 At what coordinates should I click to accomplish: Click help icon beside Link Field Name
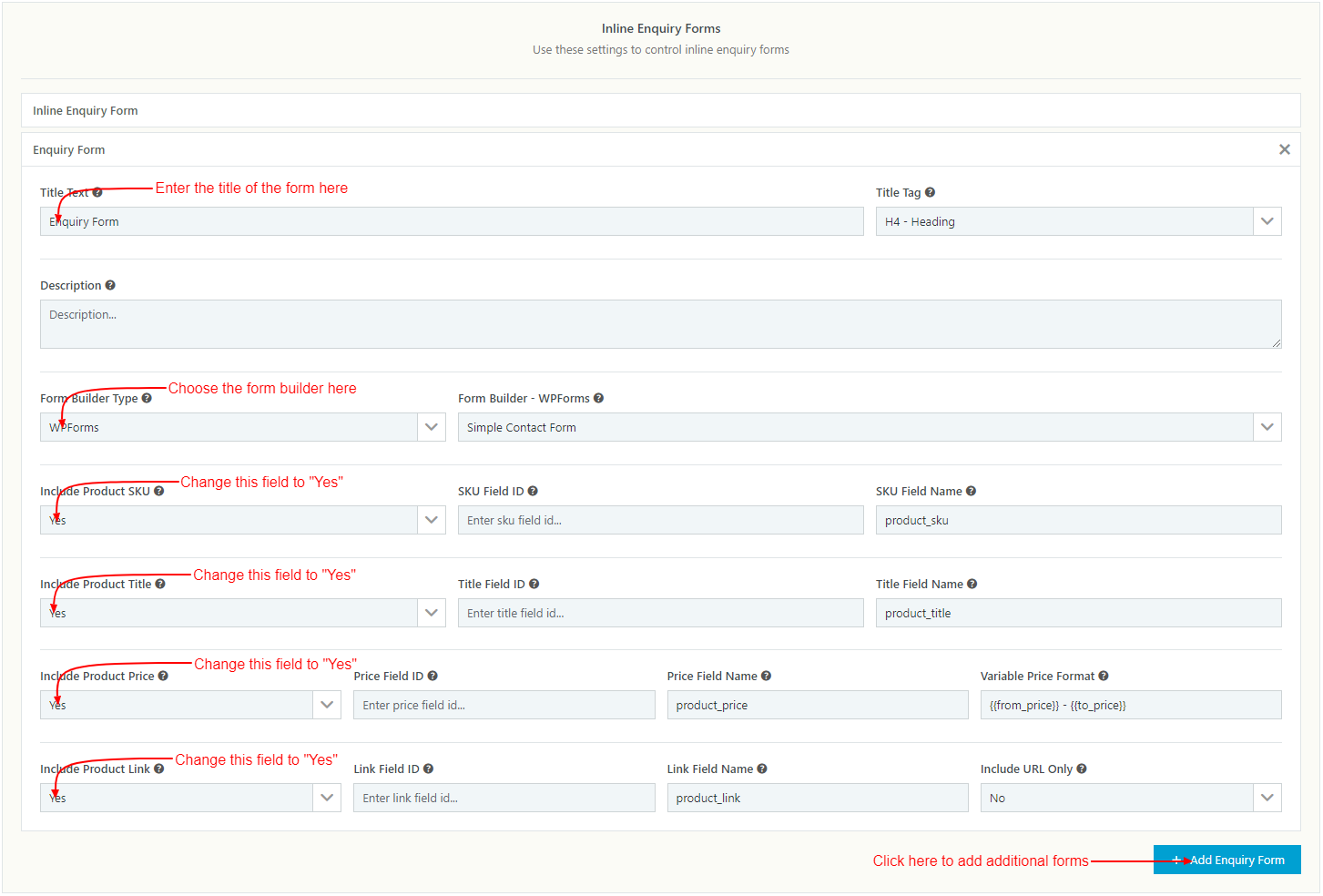[x=762, y=769]
